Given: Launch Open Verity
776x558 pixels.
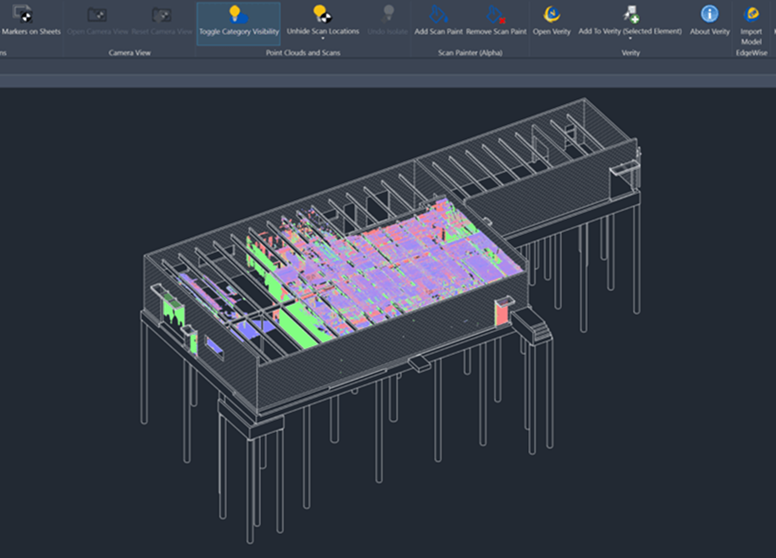Looking at the screenshot, I should point(551,21).
